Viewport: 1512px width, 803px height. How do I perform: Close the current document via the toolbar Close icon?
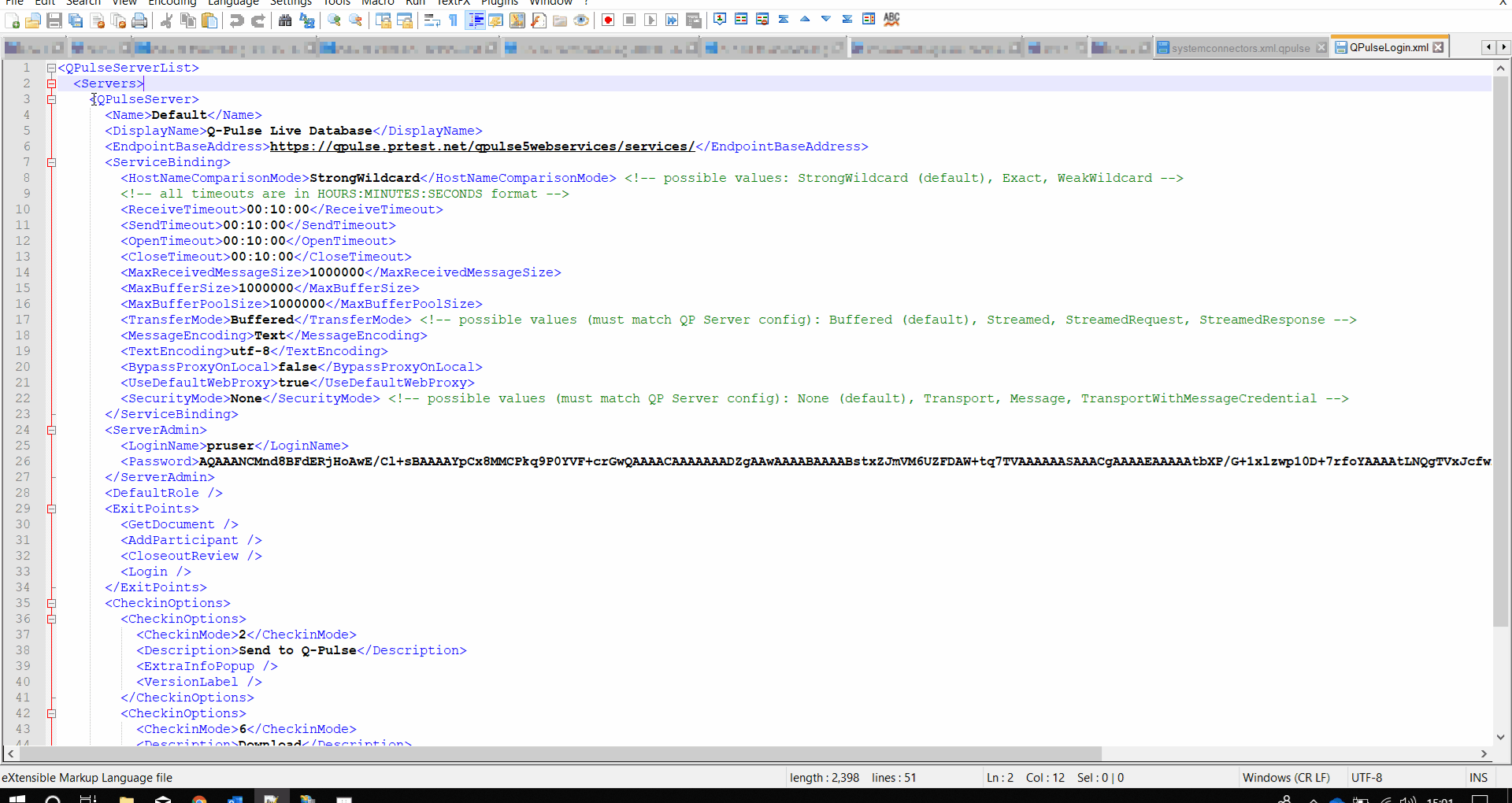pyautogui.click(x=97, y=20)
